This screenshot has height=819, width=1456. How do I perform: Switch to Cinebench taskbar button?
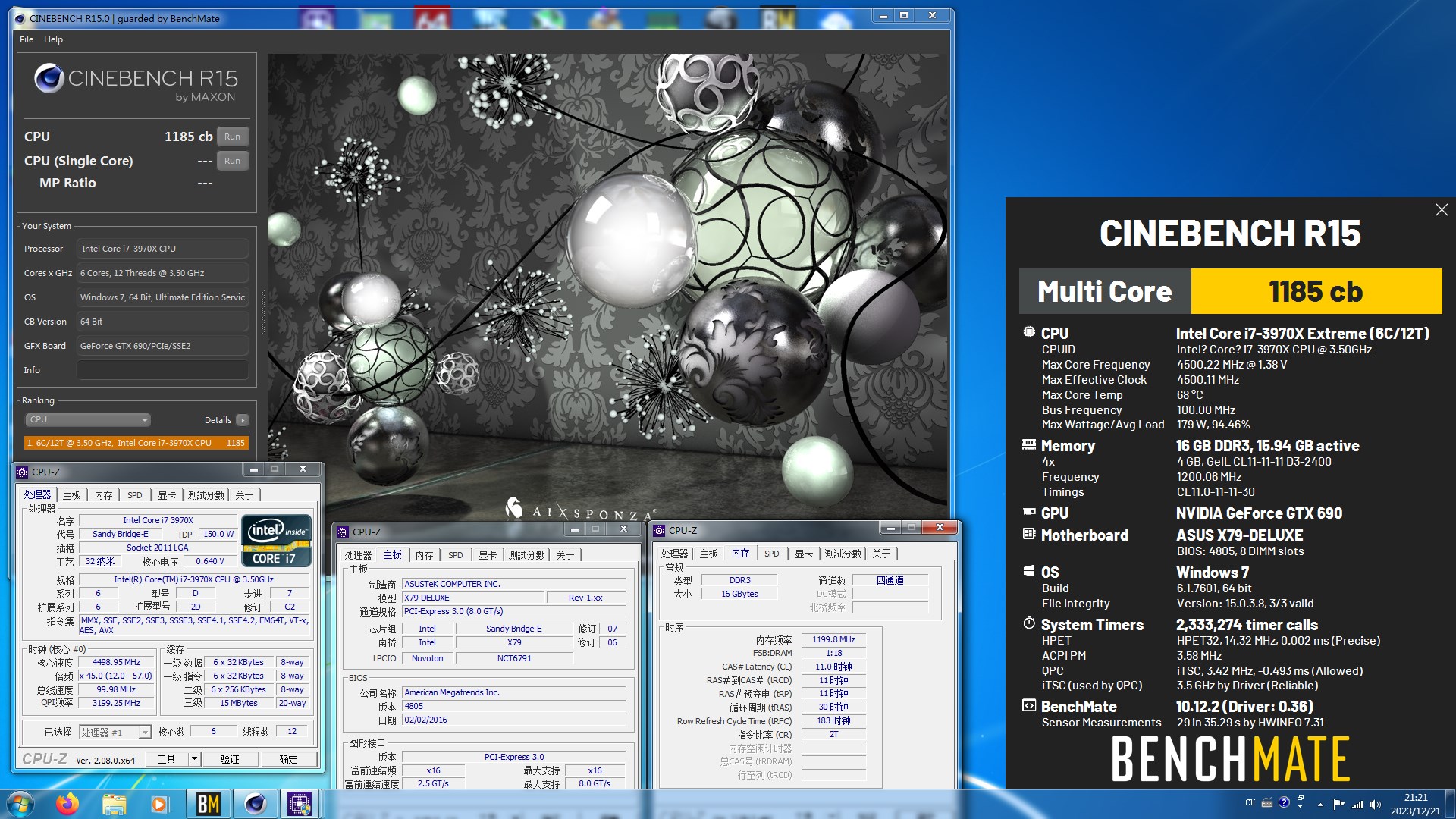[x=255, y=804]
